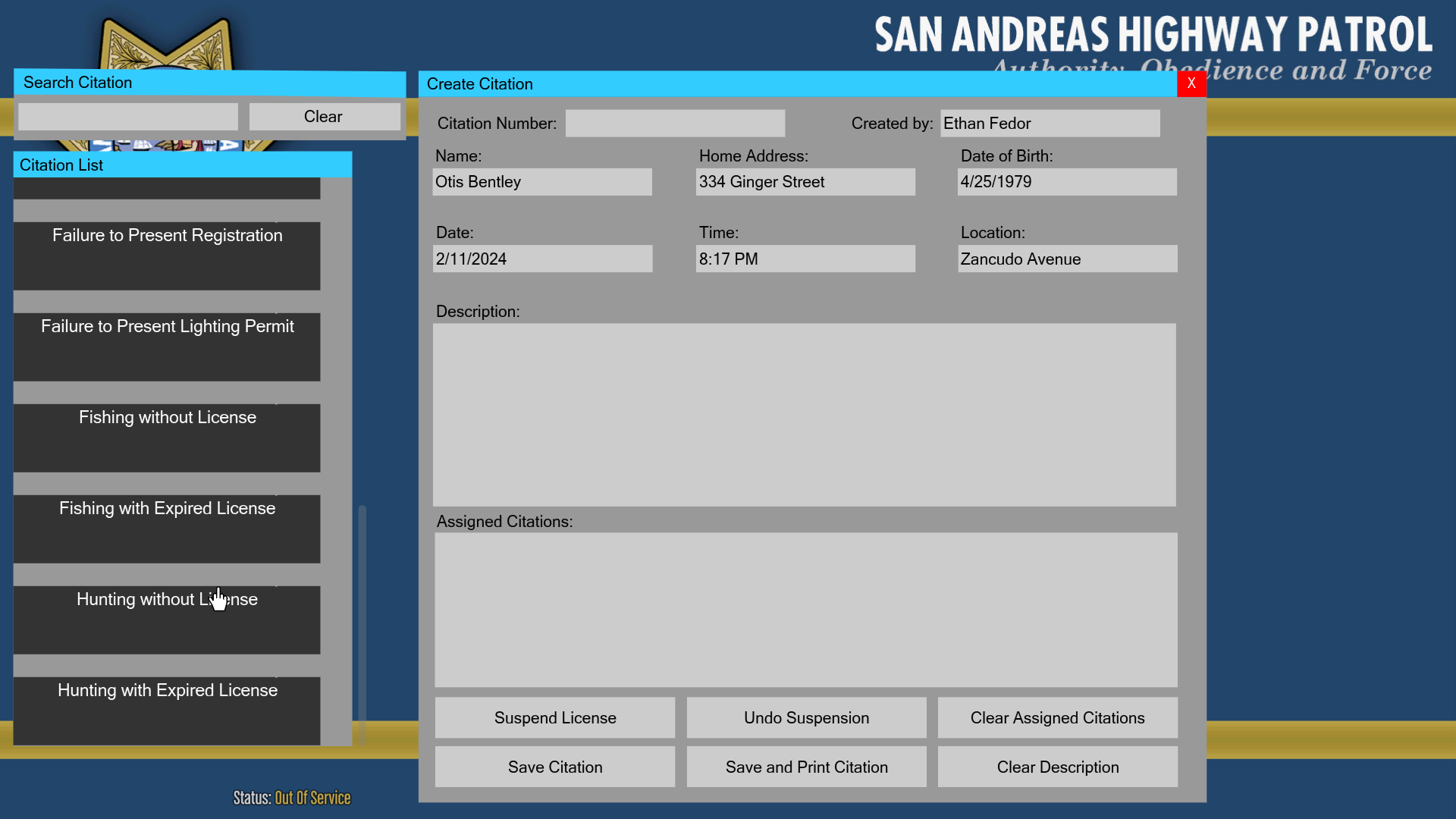
Task: Select Hunting without License citation
Action: point(167,620)
